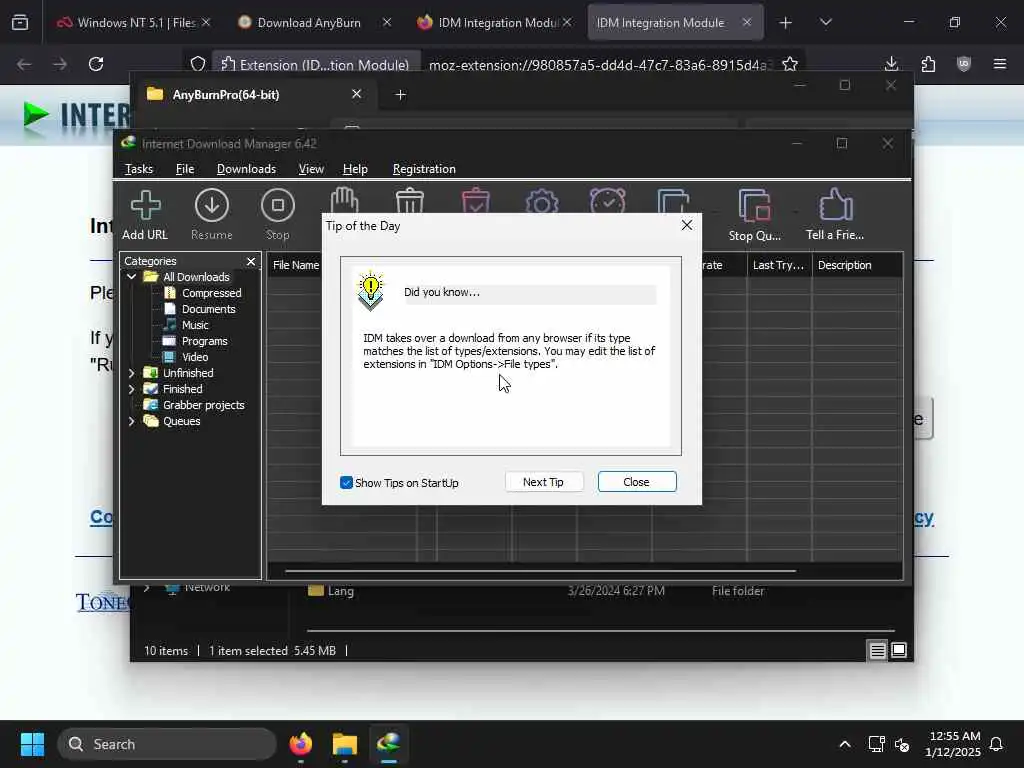The width and height of the screenshot is (1024, 768).
Task: Click the Firefox taskbar icon
Action: click(300, 744)
